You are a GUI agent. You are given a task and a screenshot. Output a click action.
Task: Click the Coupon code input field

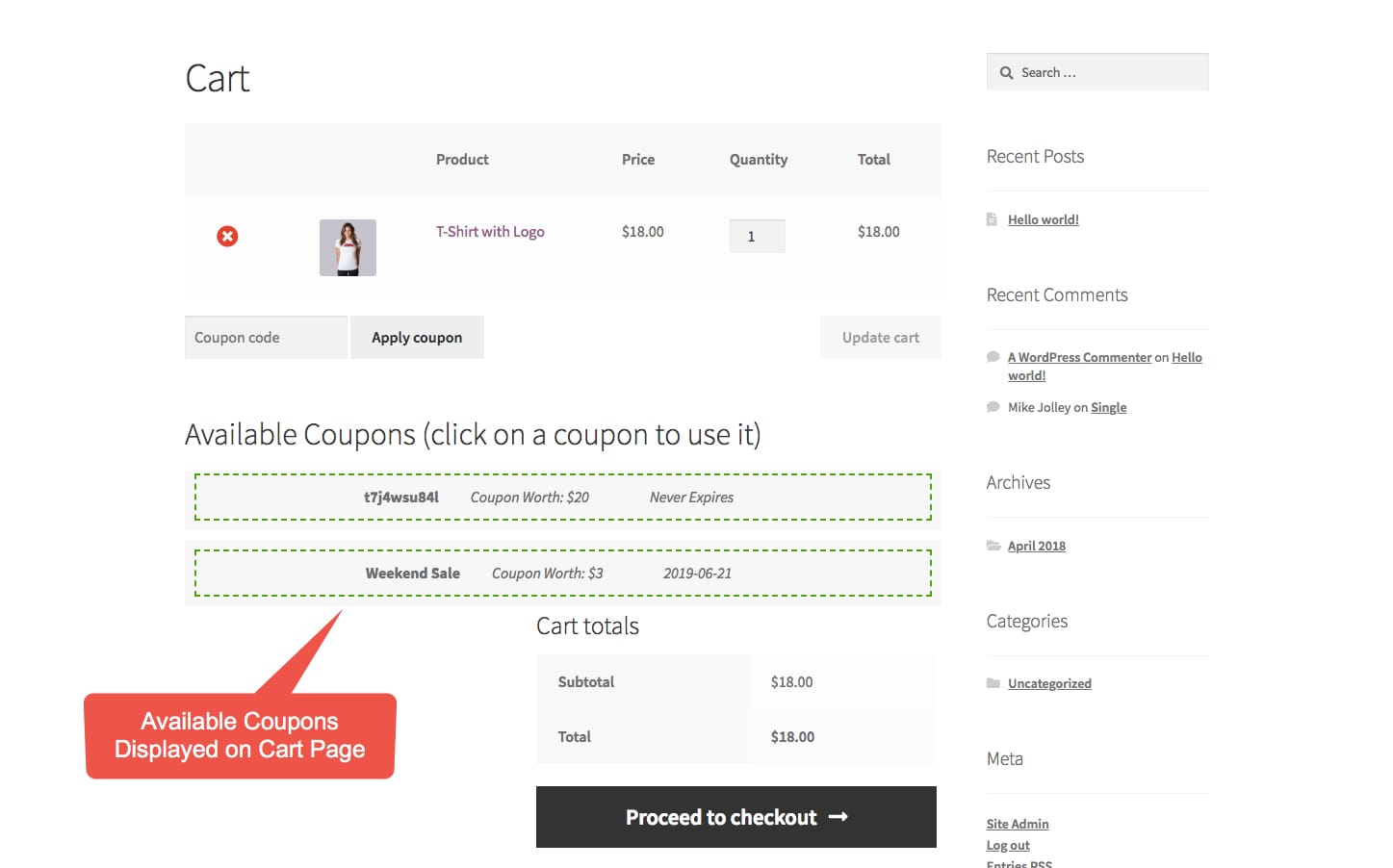point(266,338)
